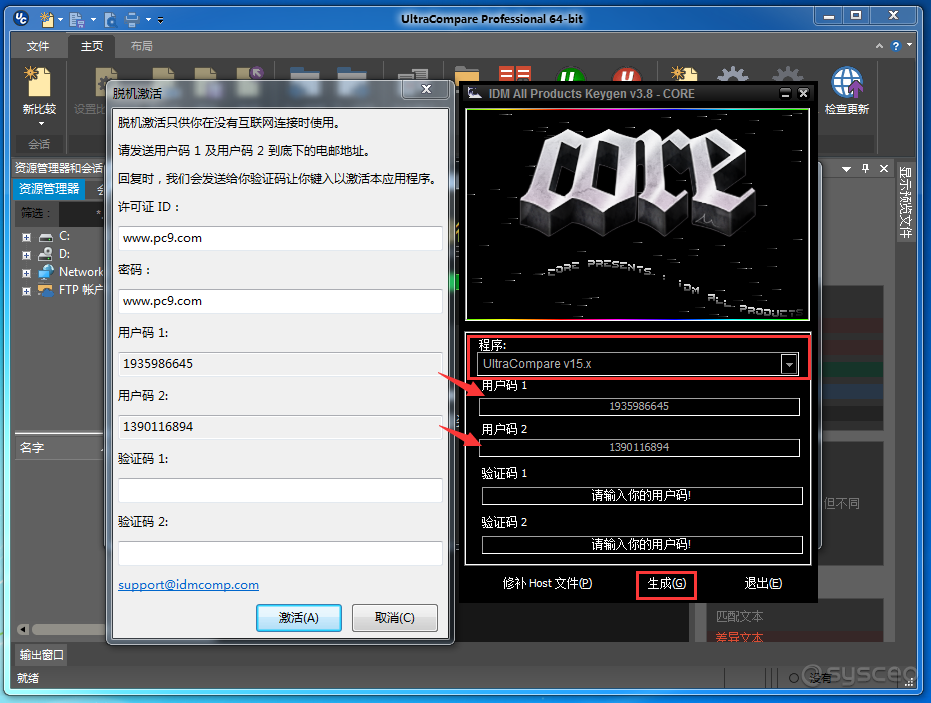This screenshot has height=703, width=931.
Task: Click the 筛选 filter input field
Action: [80, 213]
